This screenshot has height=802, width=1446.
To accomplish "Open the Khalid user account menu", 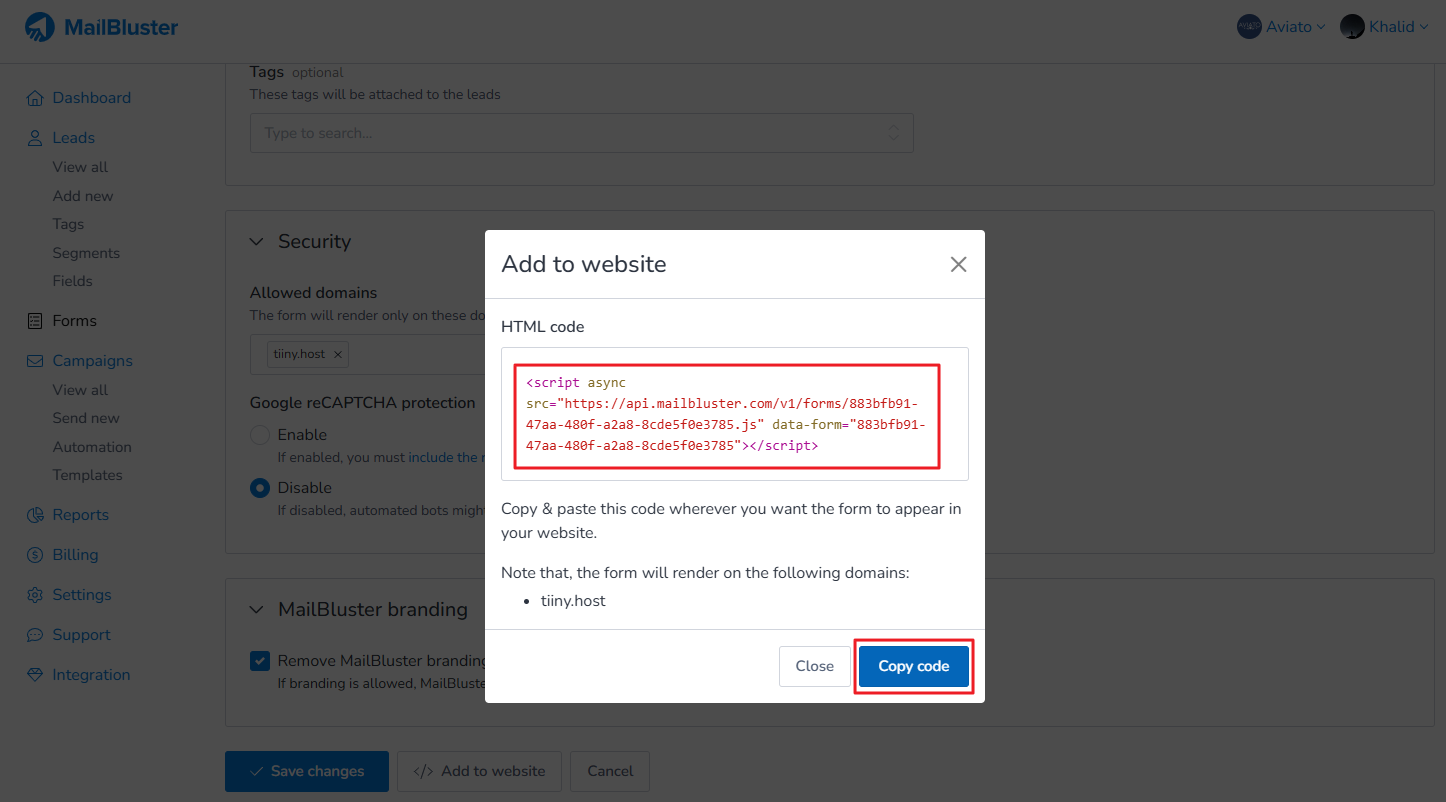I will 1384,27.
